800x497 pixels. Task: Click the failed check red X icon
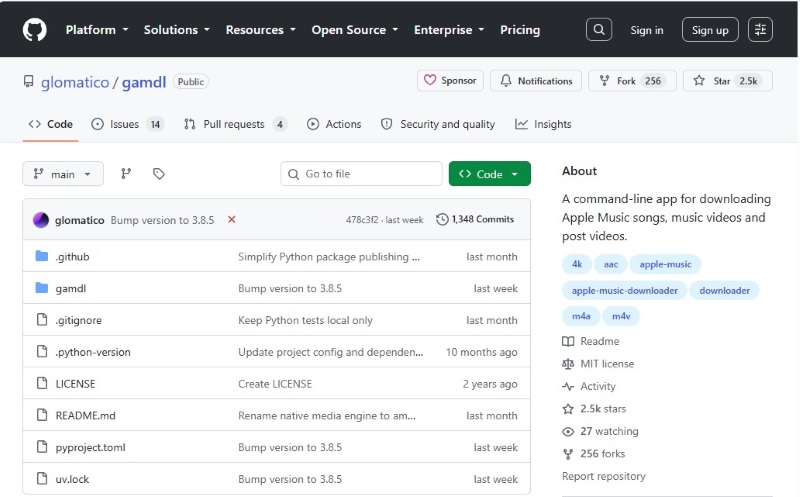[232, 219]
